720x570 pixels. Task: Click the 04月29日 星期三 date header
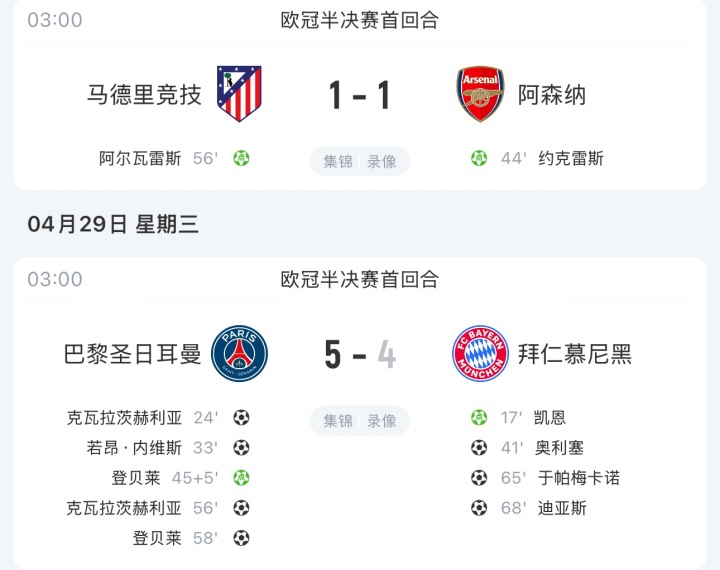(x=113, y=224)
